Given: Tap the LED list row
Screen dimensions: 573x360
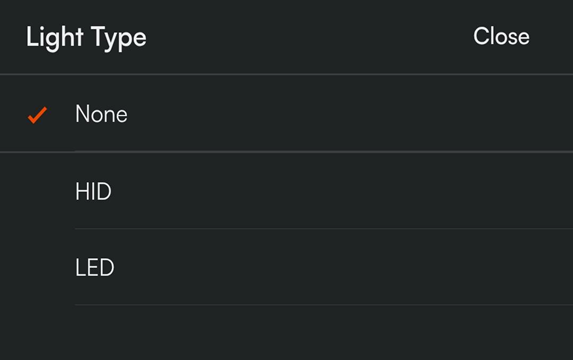Looking at the screenshot, I should tap(286, 267).
